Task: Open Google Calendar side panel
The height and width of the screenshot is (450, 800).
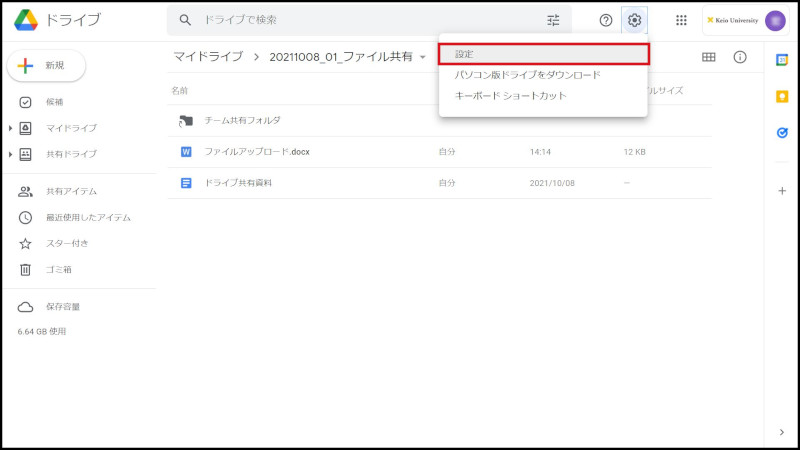Action: [782, 60]
